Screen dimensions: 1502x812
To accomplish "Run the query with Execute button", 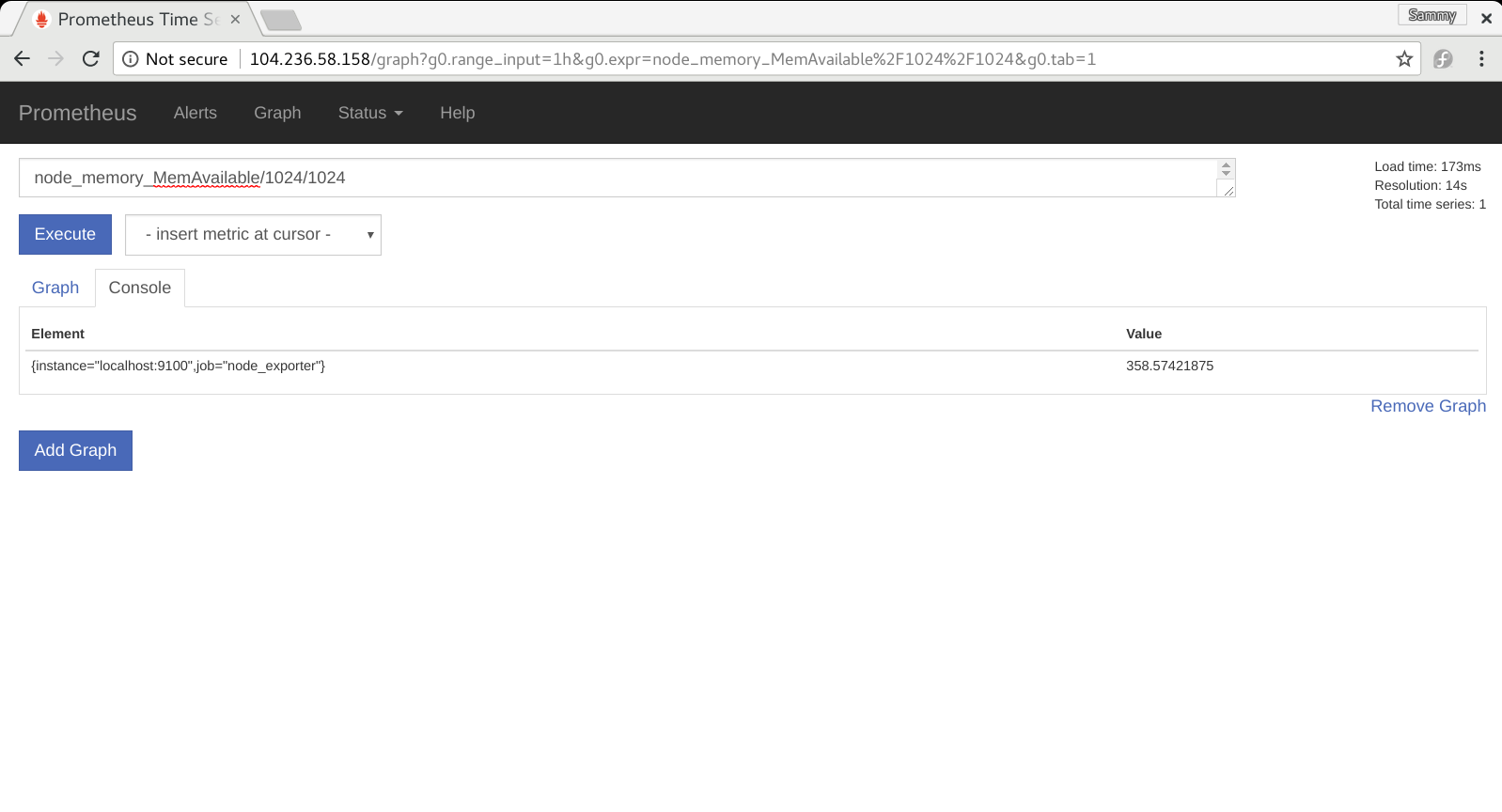I will [65, 234].
